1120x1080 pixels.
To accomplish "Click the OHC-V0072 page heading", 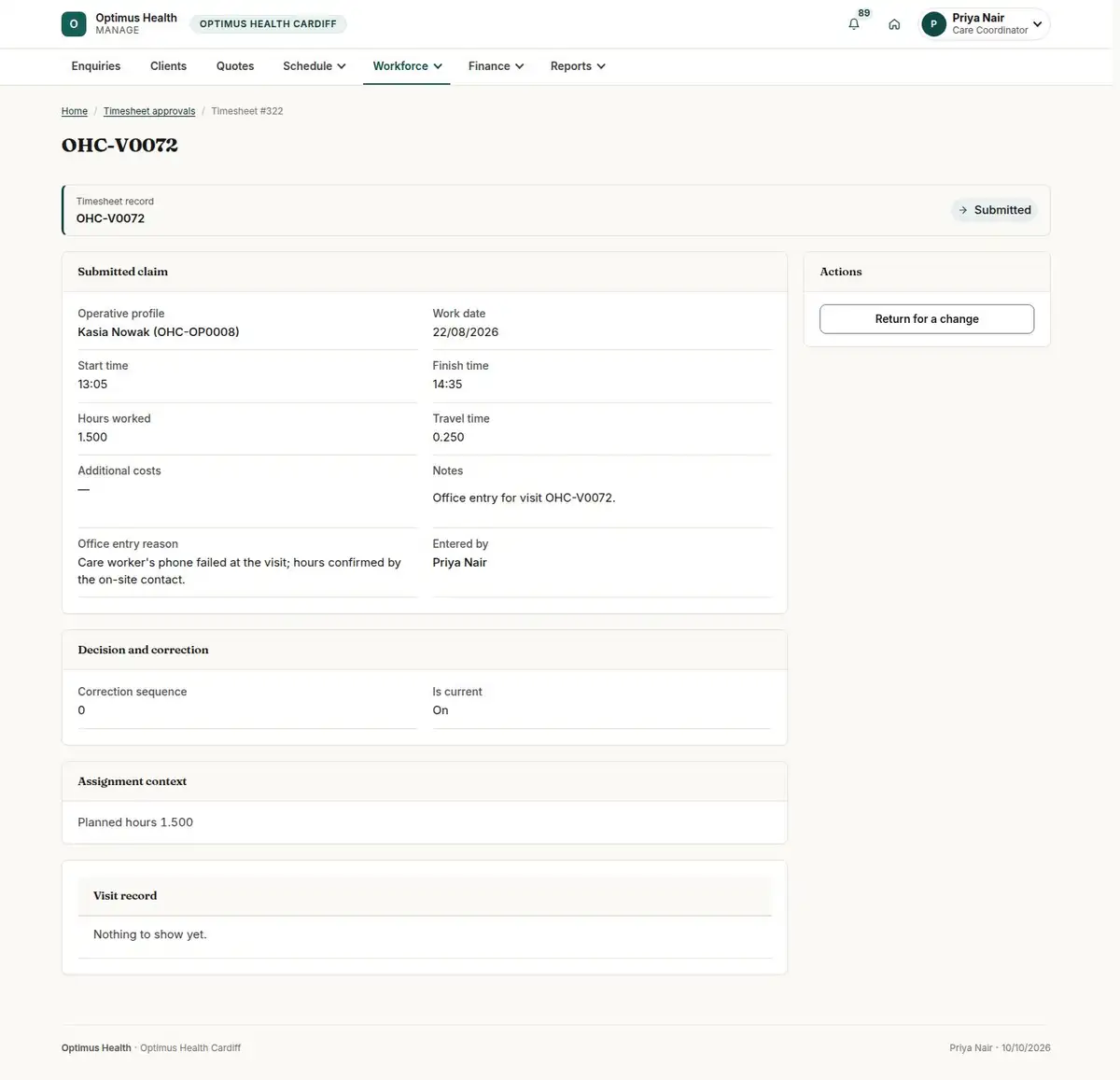I will coord(119,145).
